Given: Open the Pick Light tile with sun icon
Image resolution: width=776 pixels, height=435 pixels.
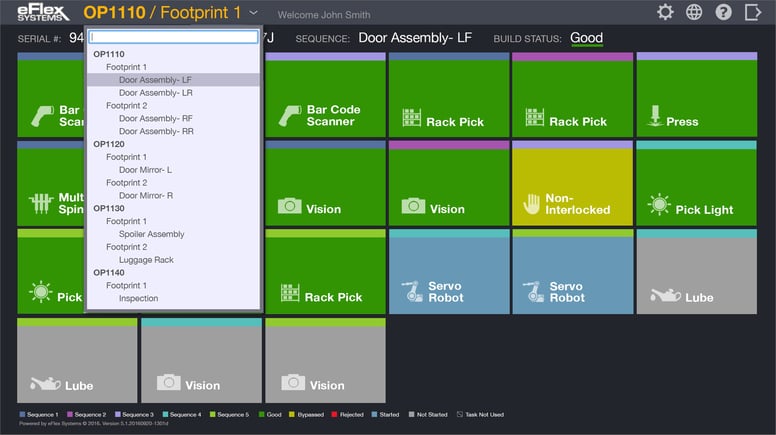Looking at the screenshot, I should pos(697,183).
